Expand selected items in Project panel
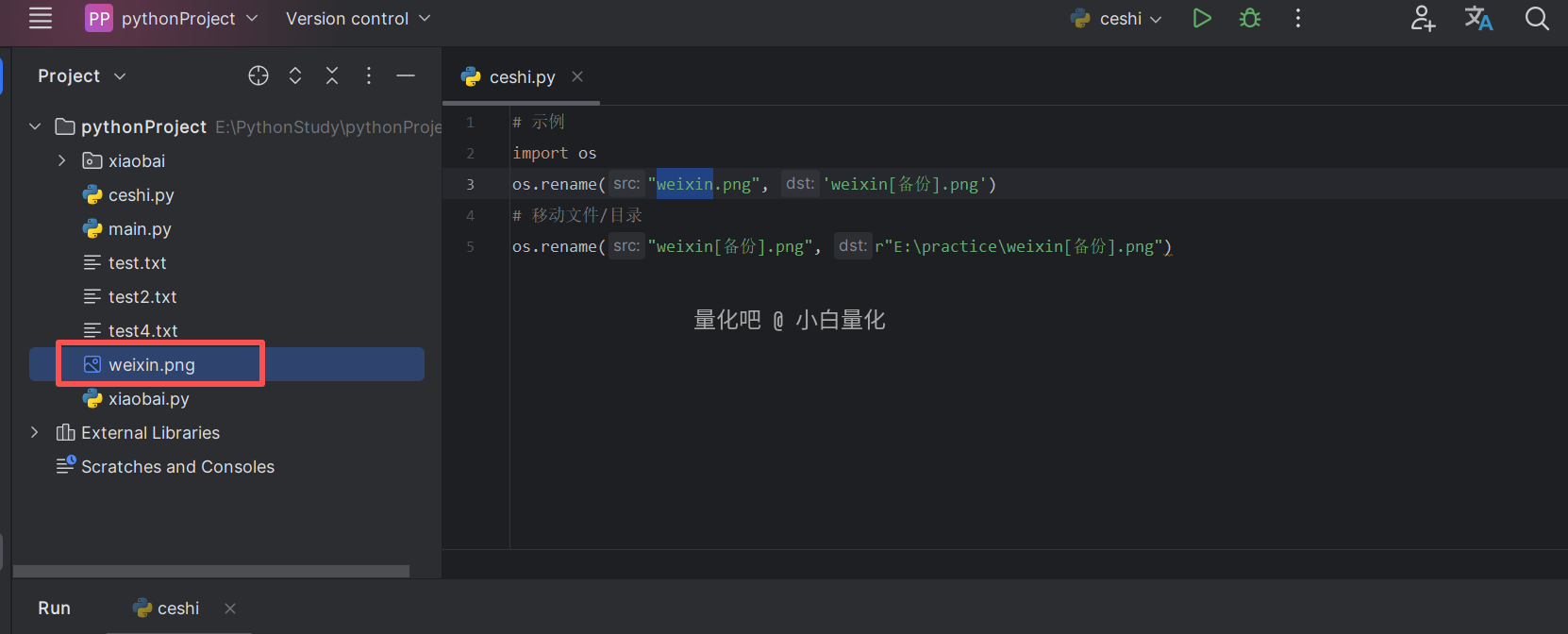Image resolution: width=1568 pixels, height=634 pixels. point(295,75)
